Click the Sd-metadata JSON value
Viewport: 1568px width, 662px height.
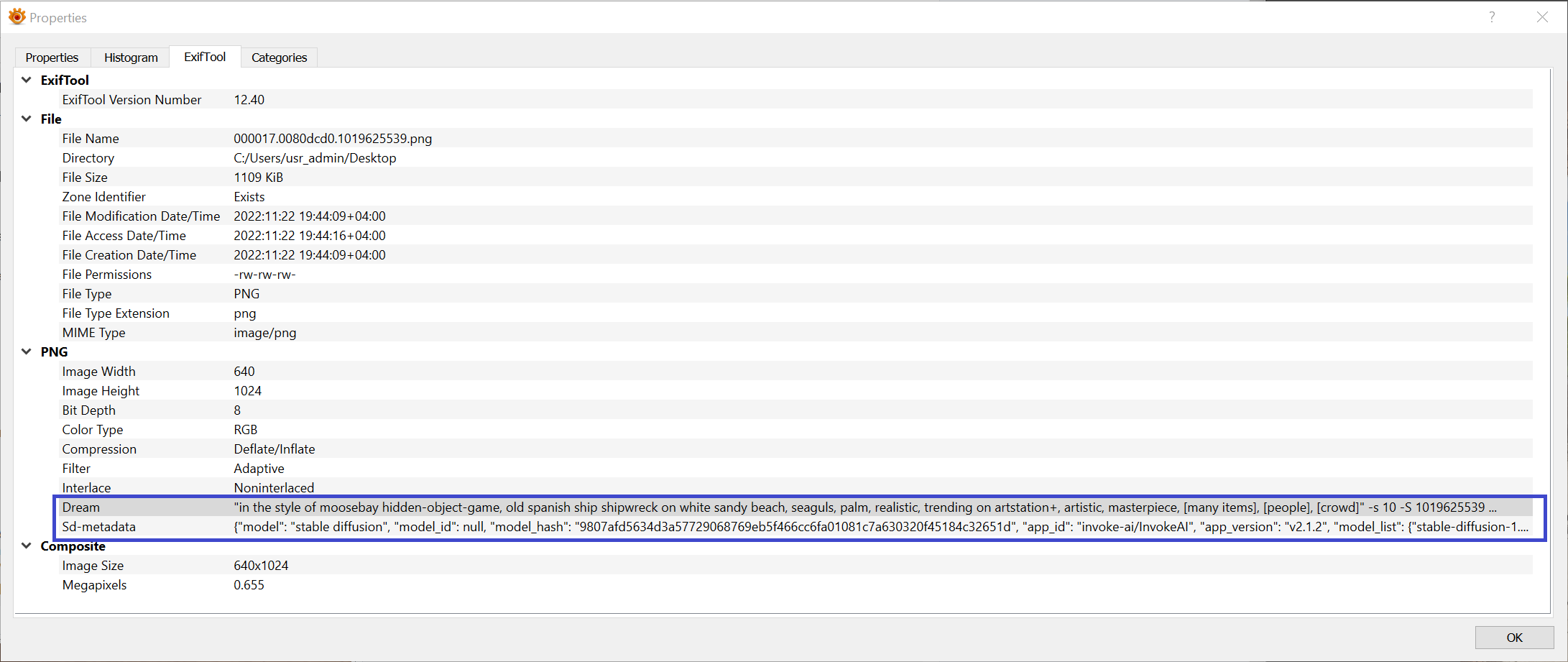tap(881, 526)
